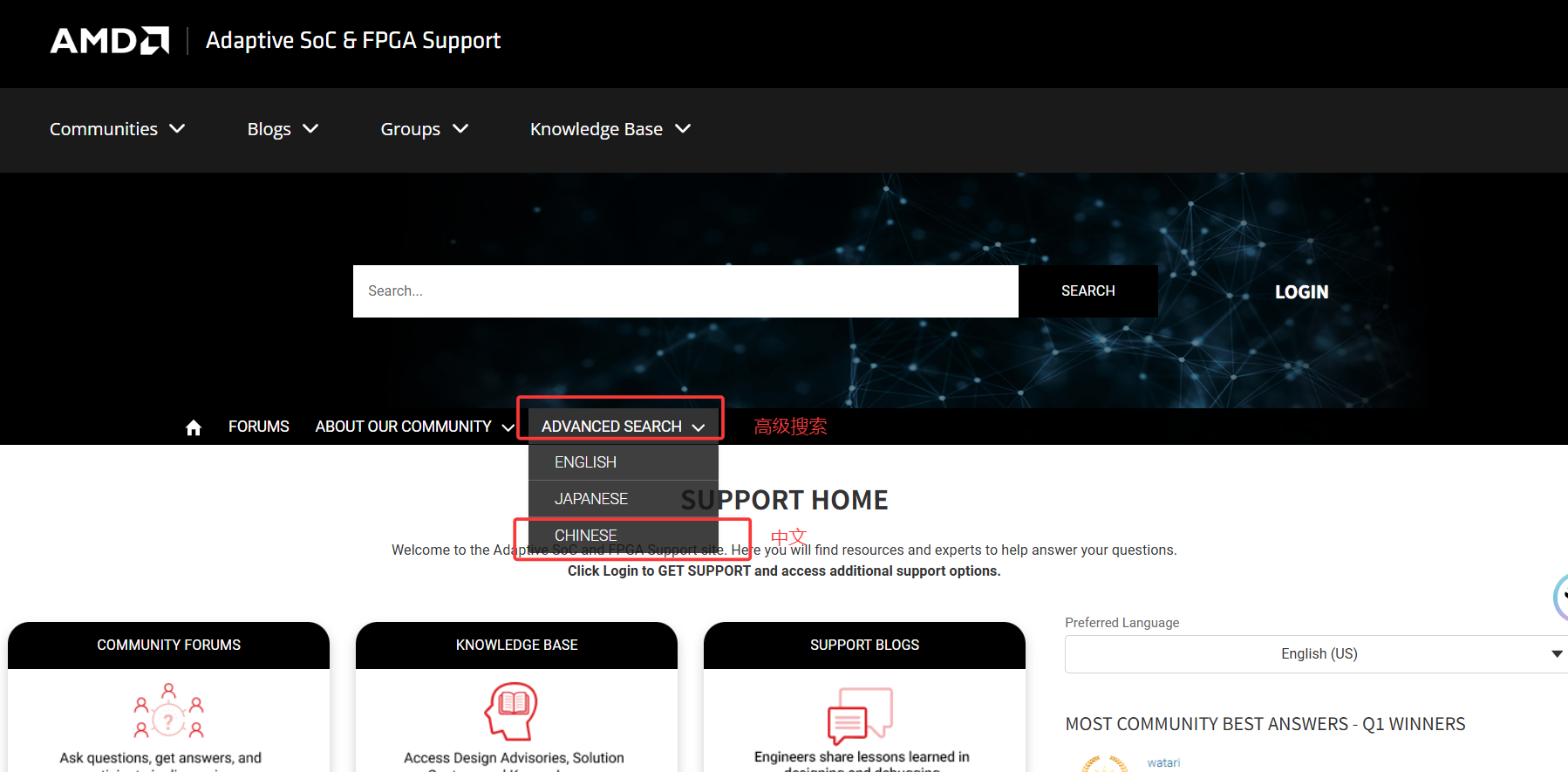Expand the Groups menu chevron
Screen dimensions: 1568x772
click(x=460, y=129)
